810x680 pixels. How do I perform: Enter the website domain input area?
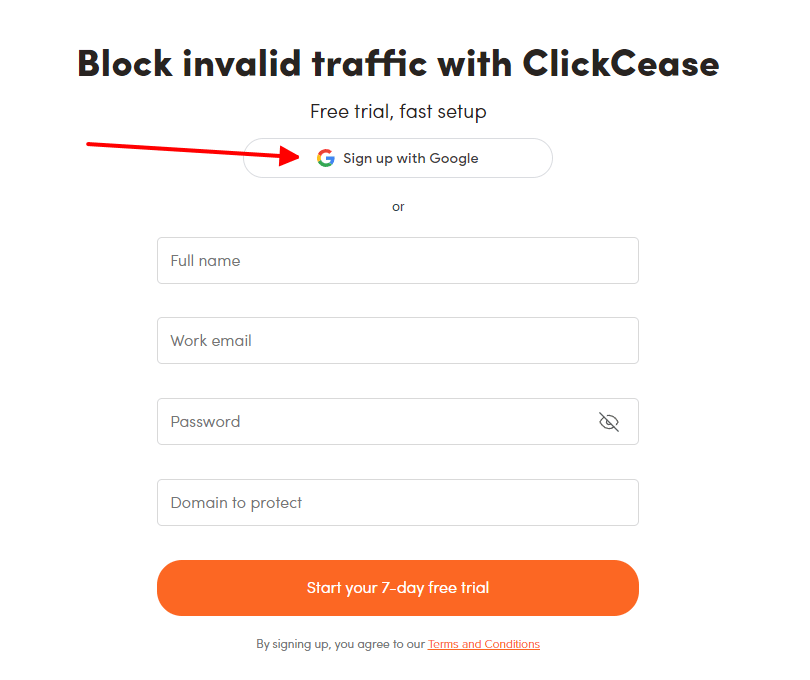coord(398,502)
